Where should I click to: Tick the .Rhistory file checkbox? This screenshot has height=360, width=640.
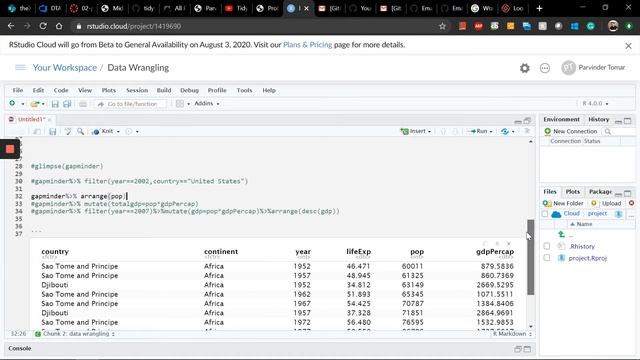click(547, 246)
